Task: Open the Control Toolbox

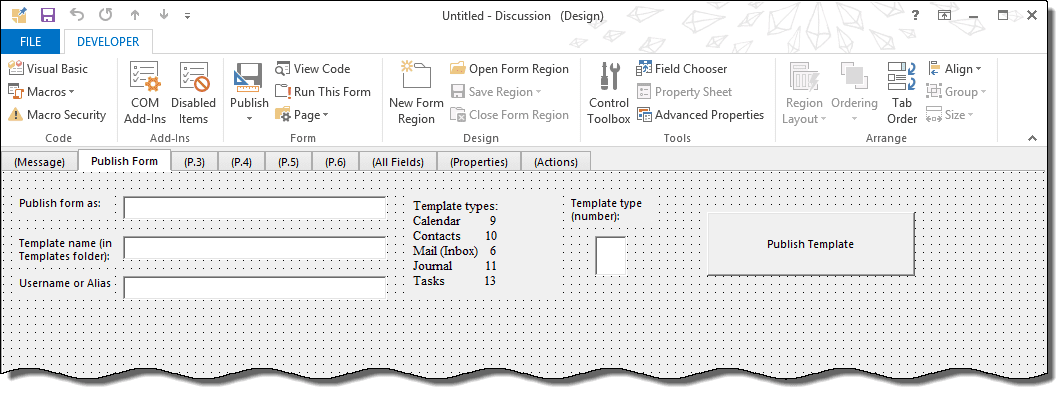Action: point(609,93)
